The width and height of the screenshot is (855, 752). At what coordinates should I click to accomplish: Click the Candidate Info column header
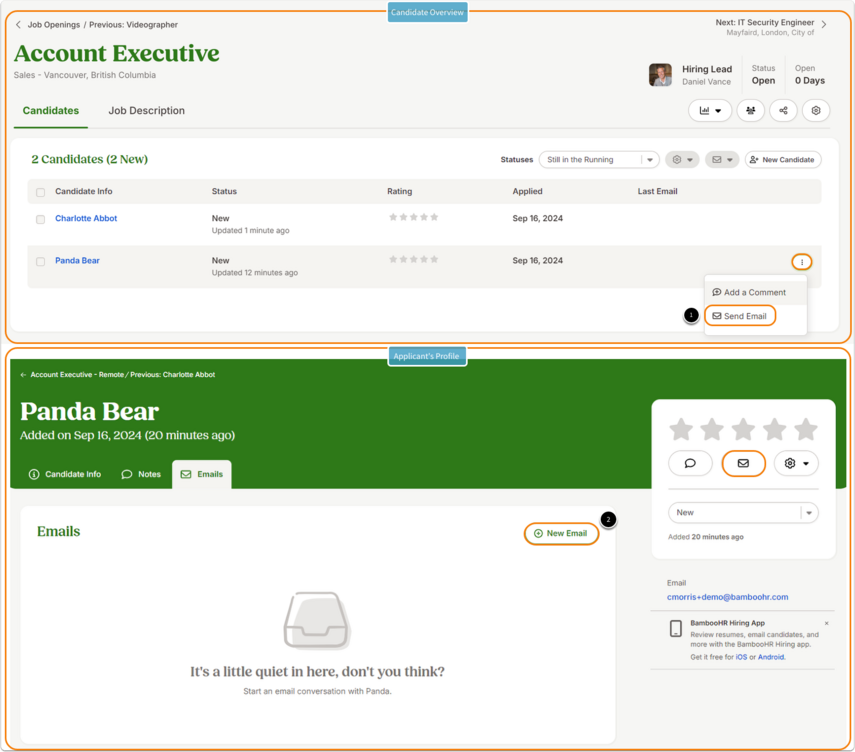point(83,191)
